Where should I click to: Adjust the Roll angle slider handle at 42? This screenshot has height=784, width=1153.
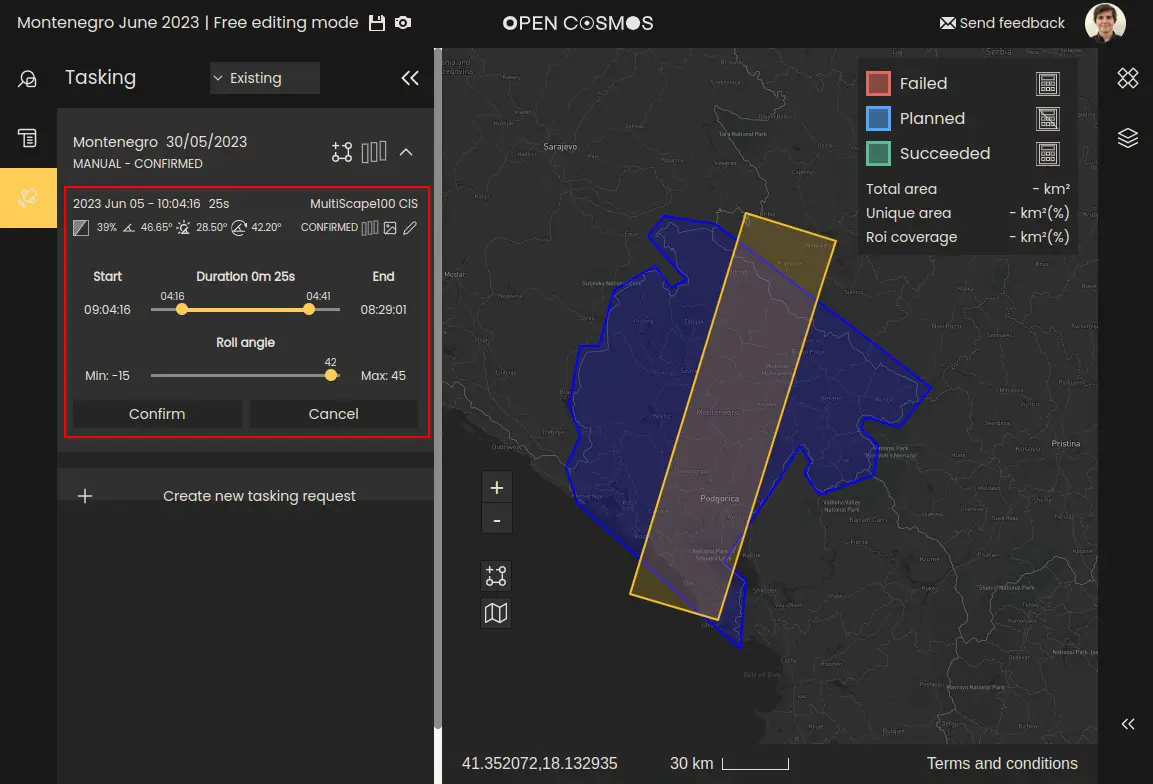tap(331, 375)
